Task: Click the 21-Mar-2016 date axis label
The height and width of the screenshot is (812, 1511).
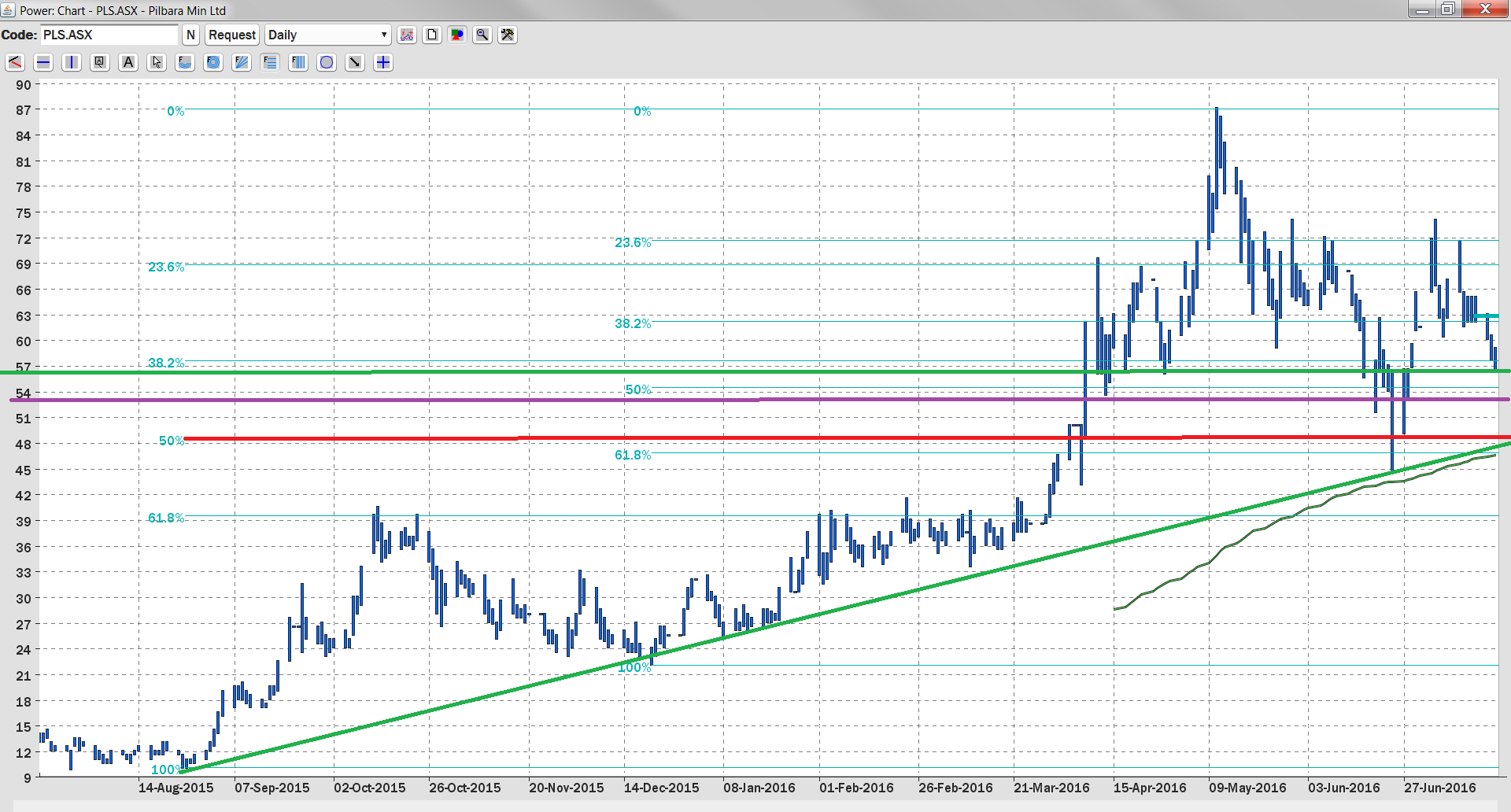Action: 1051,788
